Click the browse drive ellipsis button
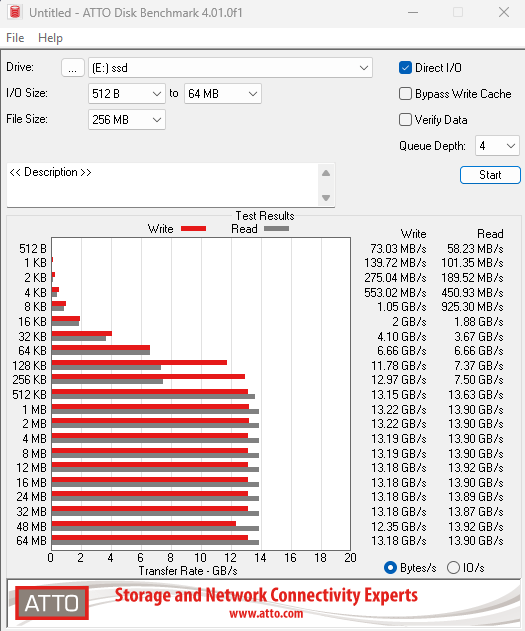This screenshot has width=525, height=631. (x=72, y=68)
